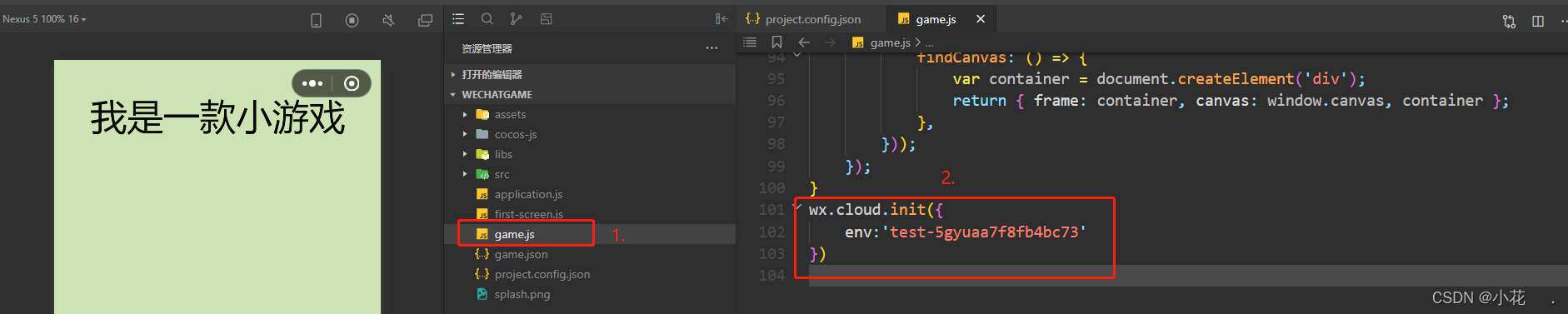Image resolution: width=1568 pixels, height=314 pixels.
Task: Click the extensions layout icon beside source control
Action: 547,18
